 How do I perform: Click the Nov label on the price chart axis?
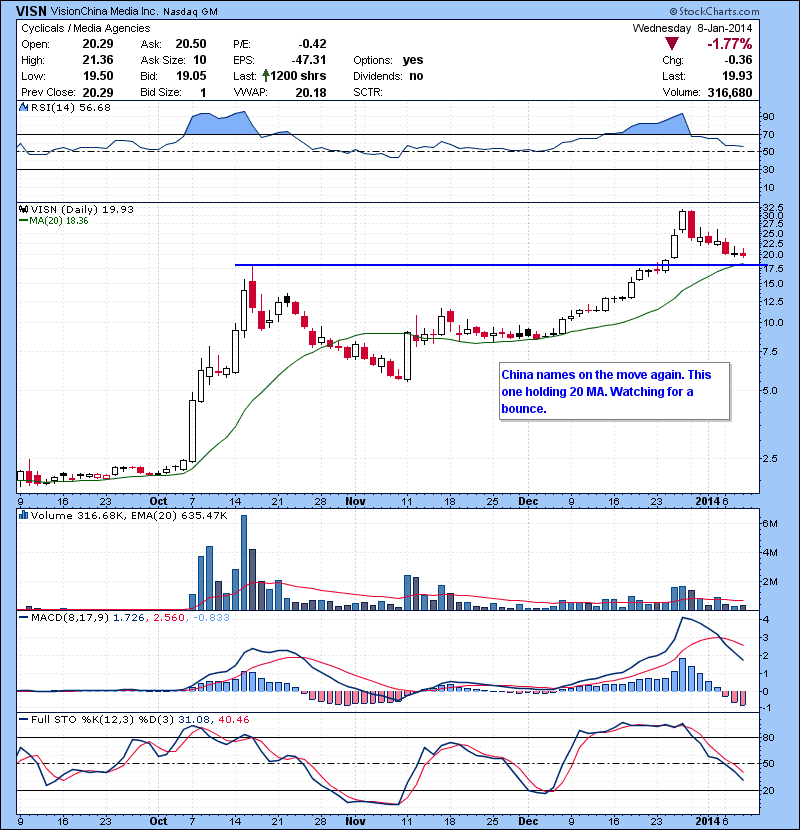pos(355,501)
